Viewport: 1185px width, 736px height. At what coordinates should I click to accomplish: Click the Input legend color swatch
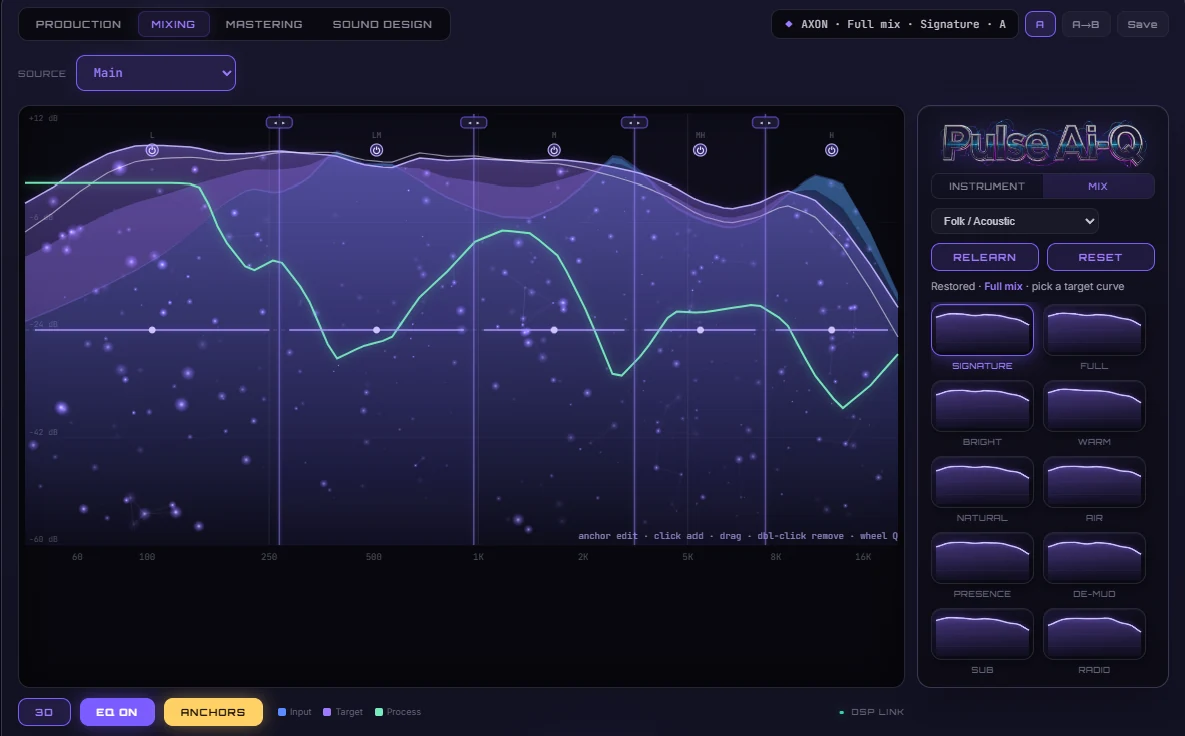pyautogui.click(x=282, y=712)
